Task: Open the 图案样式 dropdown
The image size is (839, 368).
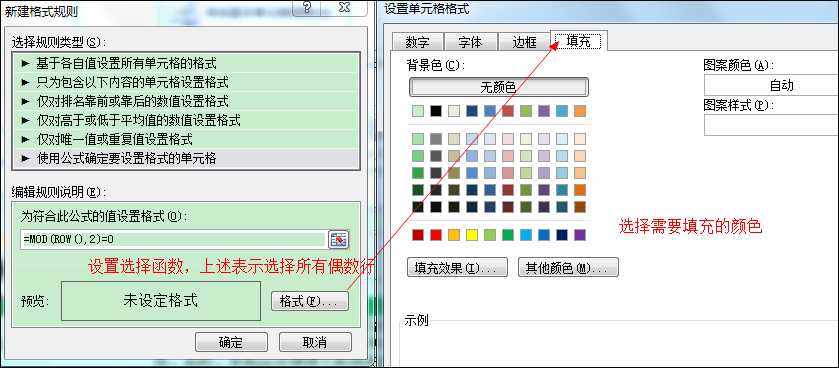Action: [x=771, y=125]
